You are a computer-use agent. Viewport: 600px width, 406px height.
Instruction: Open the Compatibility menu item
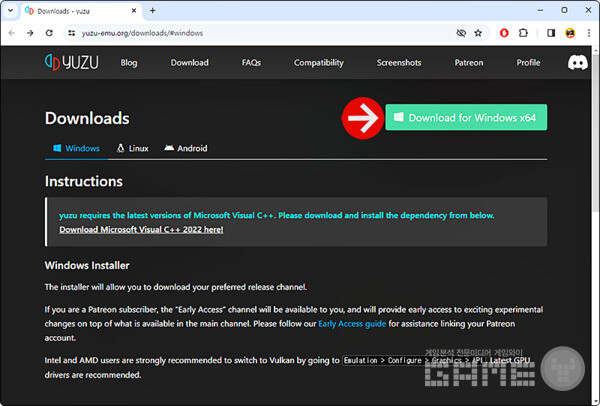319,63
